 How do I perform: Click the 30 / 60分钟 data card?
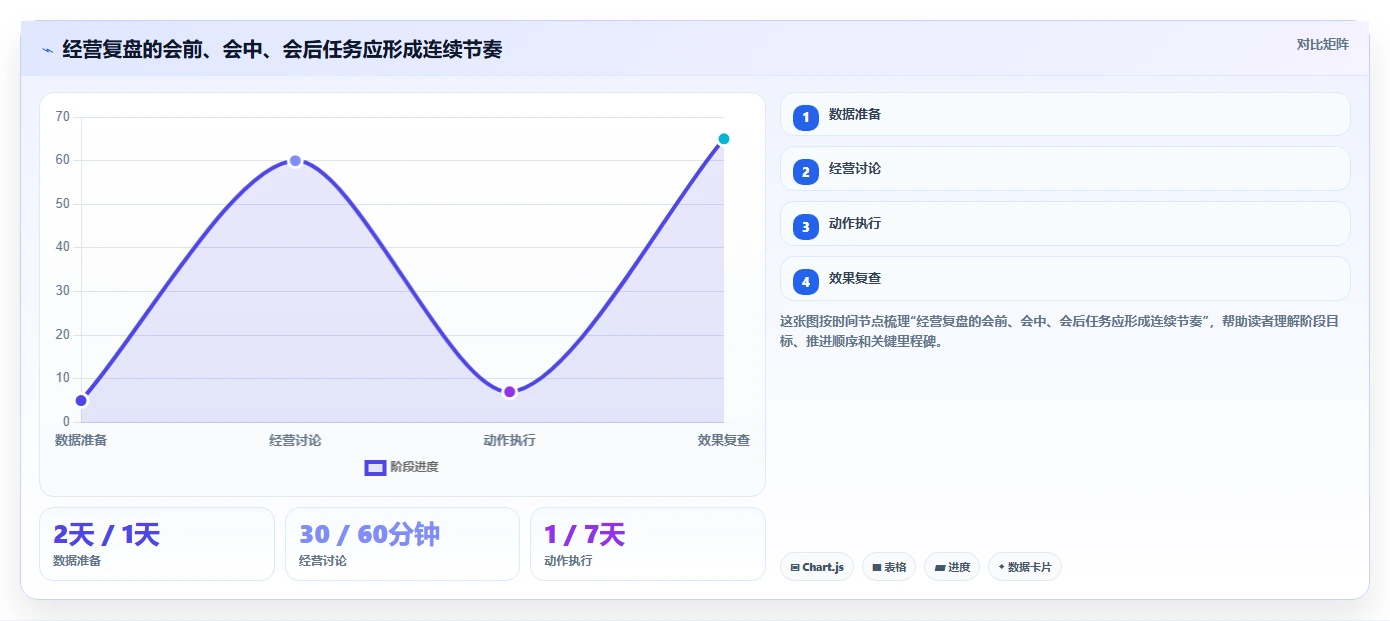pos(402,544)
